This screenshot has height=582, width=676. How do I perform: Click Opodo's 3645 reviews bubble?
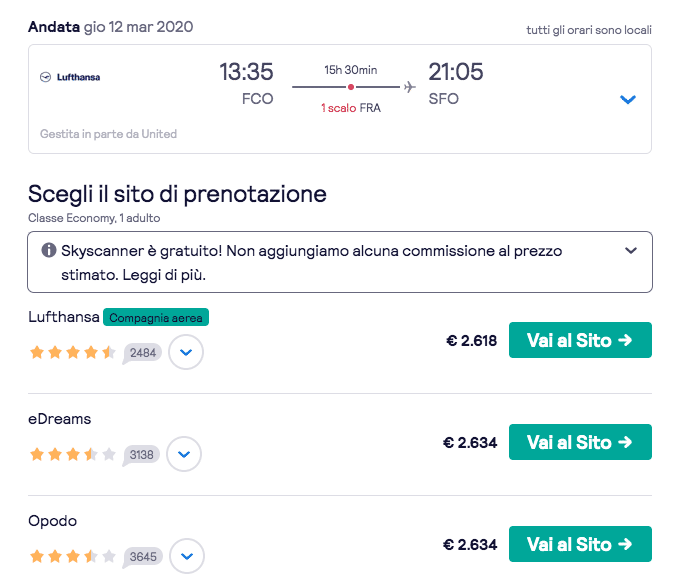[x=143, y=556]
